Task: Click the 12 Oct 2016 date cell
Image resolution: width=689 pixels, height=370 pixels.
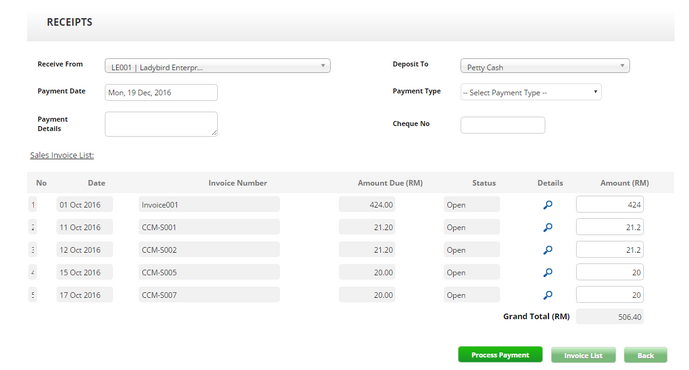Action: click(x=84, y=250)
